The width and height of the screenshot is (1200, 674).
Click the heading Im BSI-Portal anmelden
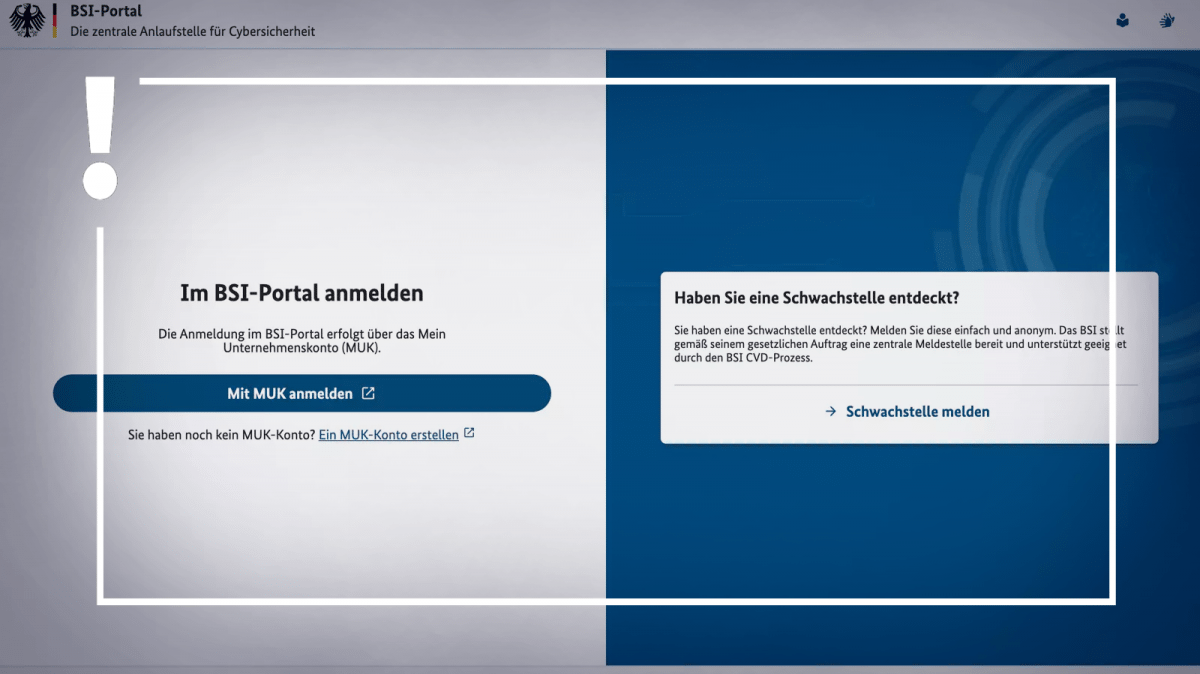coord(301,293)
